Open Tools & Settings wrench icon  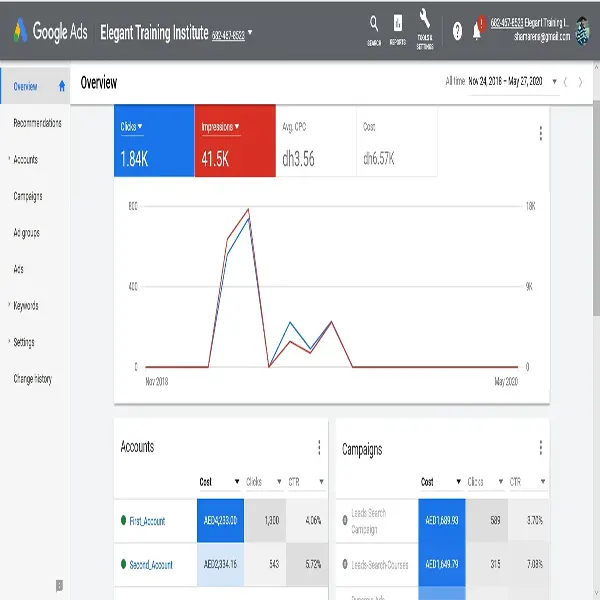(424, 24)
